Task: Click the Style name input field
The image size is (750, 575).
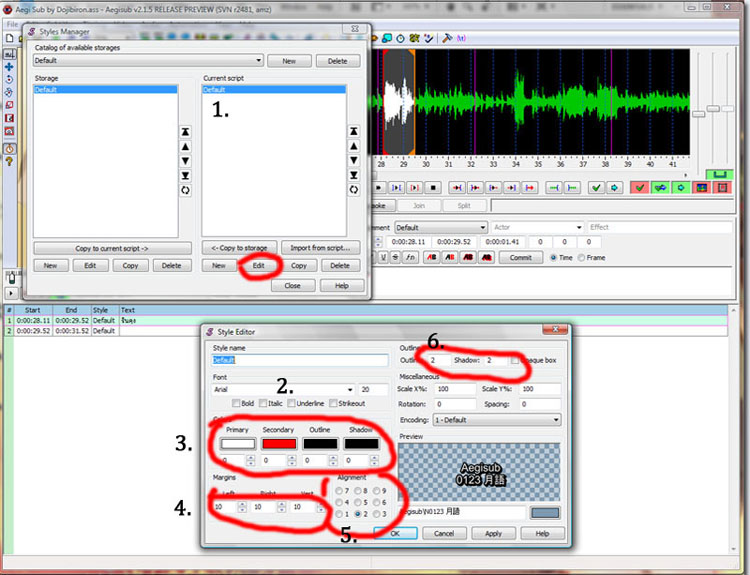Action: [300, 360]
